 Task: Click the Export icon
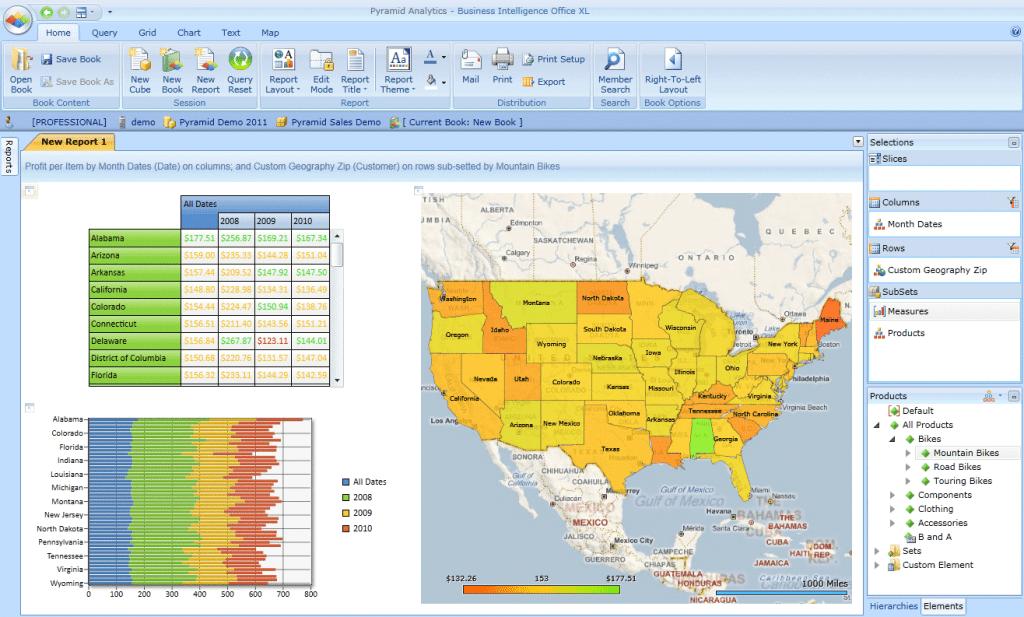pyautogui.click(x=529, y=82)
